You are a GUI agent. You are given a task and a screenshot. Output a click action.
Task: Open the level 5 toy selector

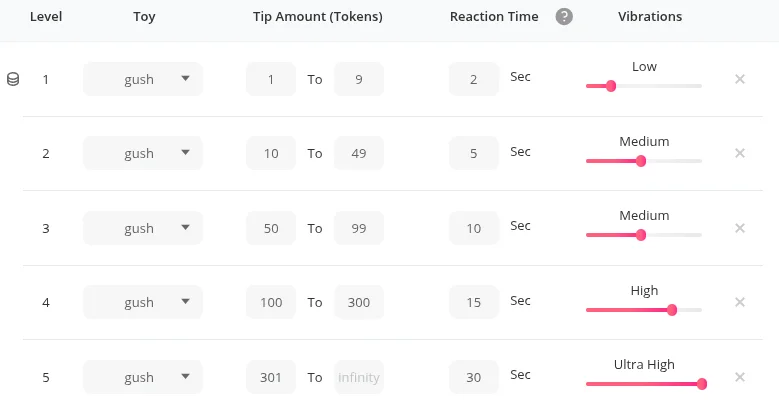pyautogui.click(x=143, y=377)
